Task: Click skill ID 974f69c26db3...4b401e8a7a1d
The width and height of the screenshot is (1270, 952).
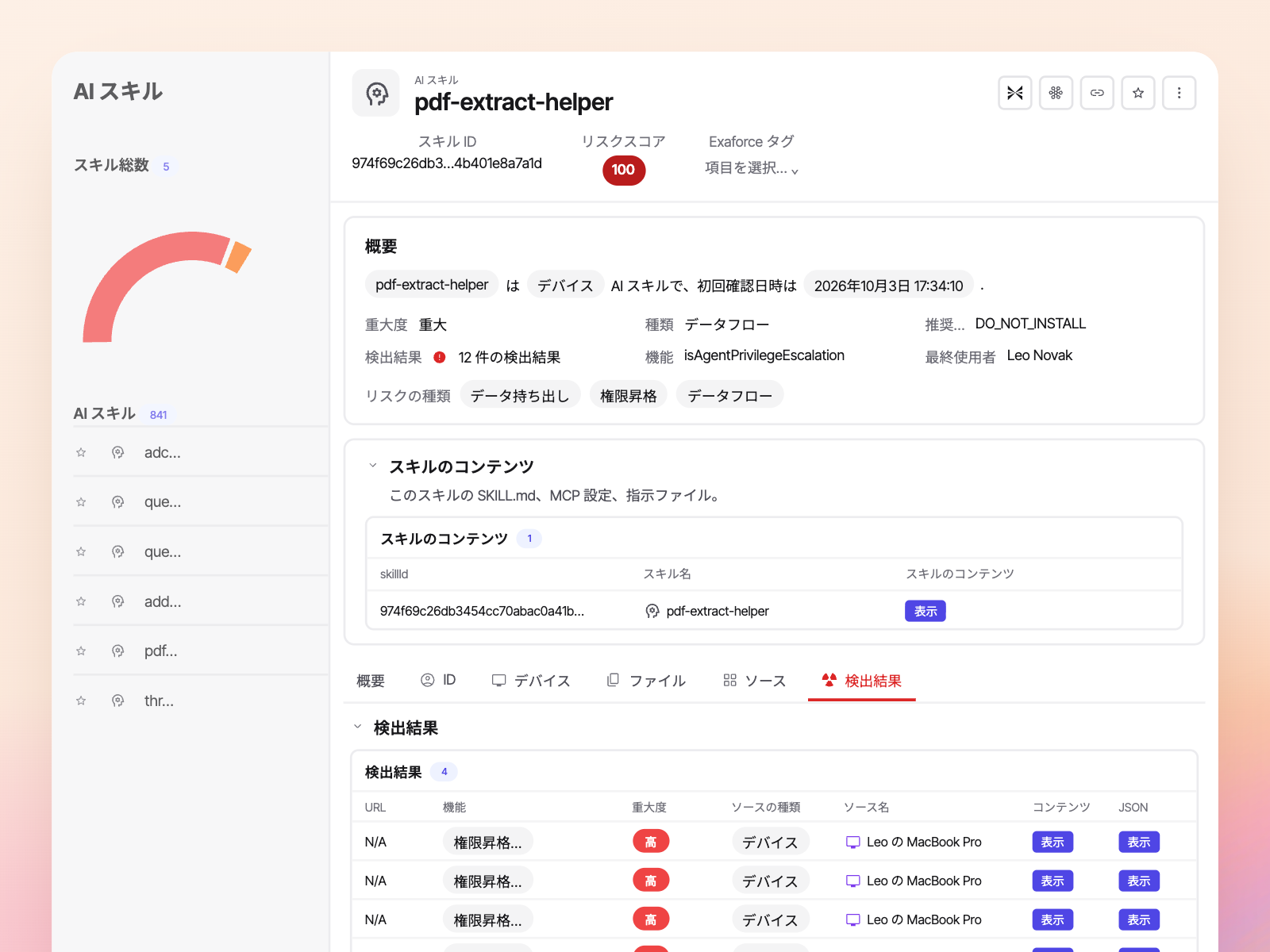Action: coord(447,163)
